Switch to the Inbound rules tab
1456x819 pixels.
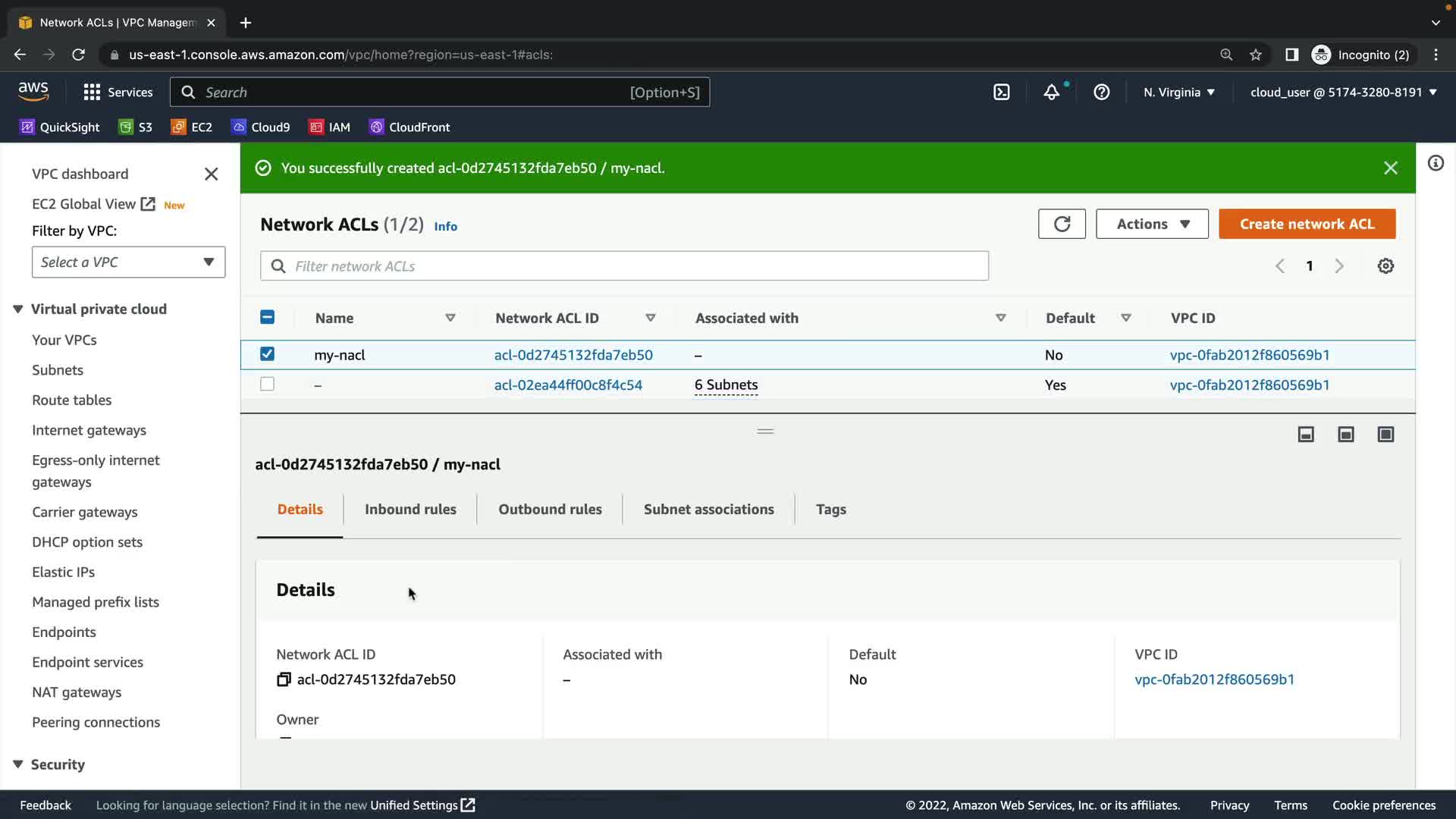click(410, 510)
